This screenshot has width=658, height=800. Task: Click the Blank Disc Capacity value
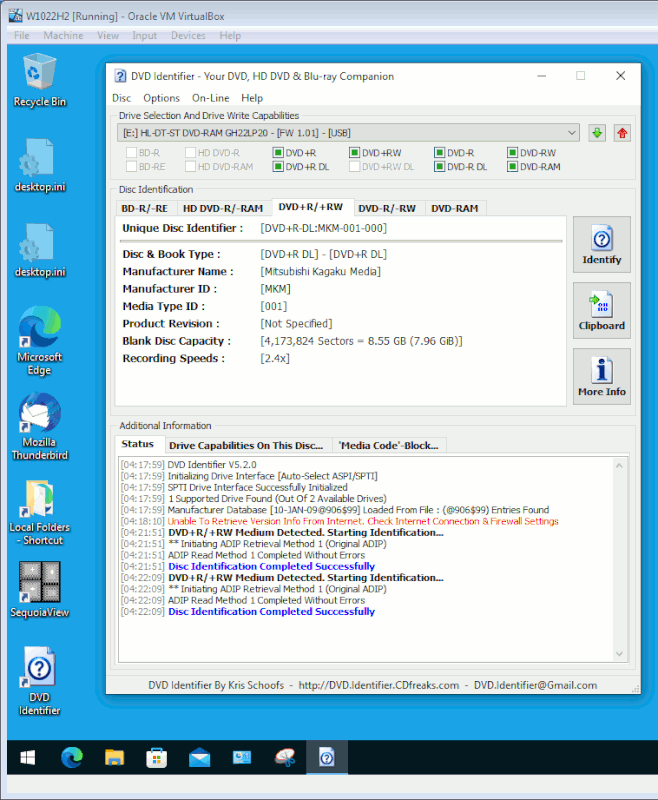(361, 341)
